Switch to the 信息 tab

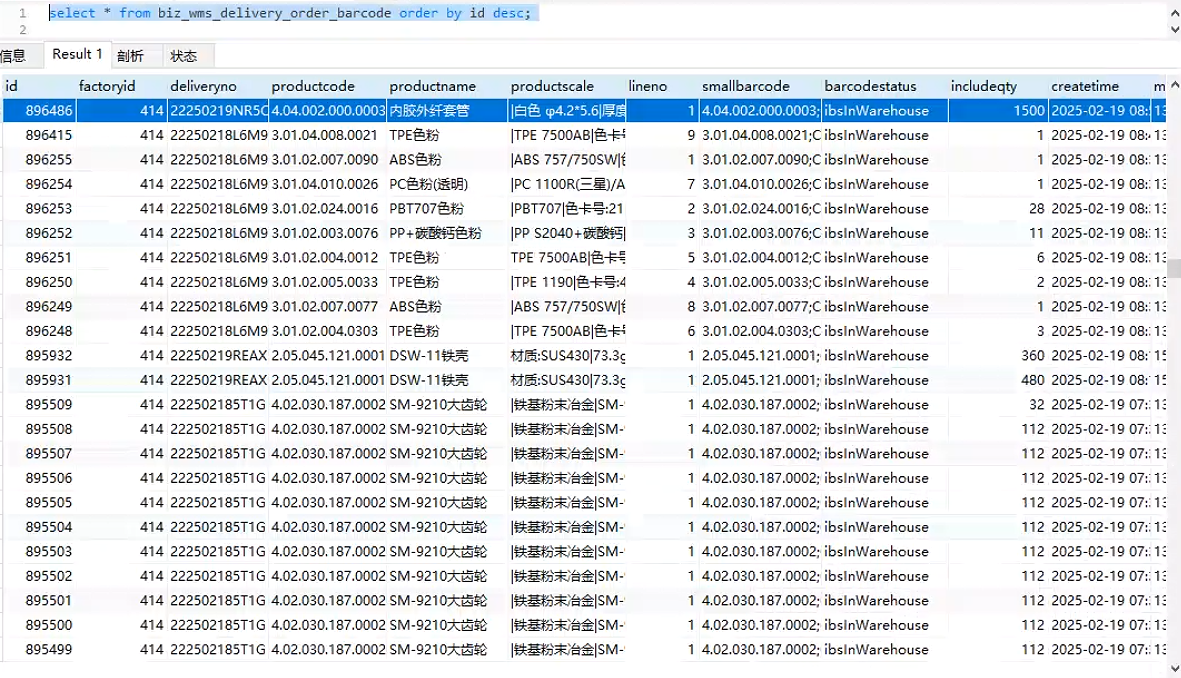coord(13,55)
